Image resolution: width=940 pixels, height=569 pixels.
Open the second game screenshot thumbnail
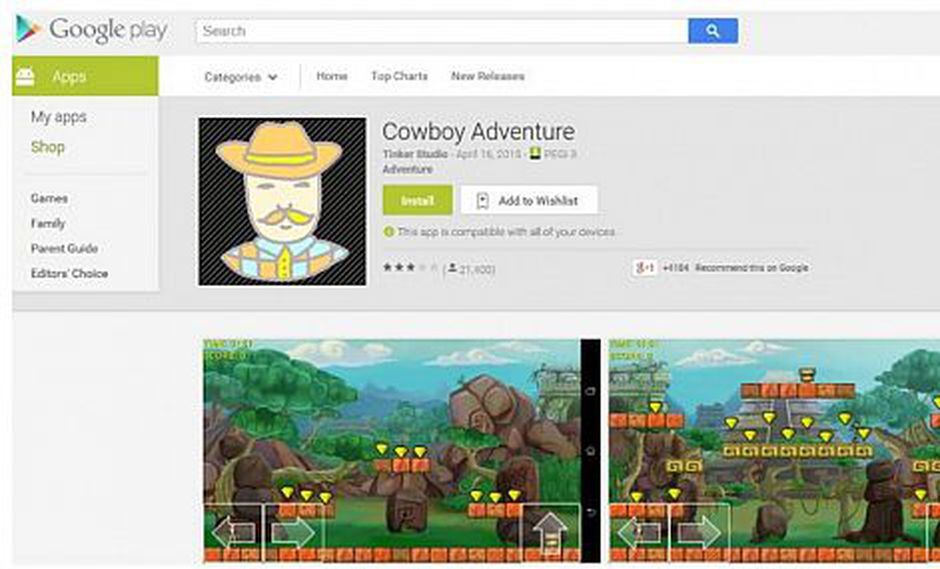tap(775, 451)
